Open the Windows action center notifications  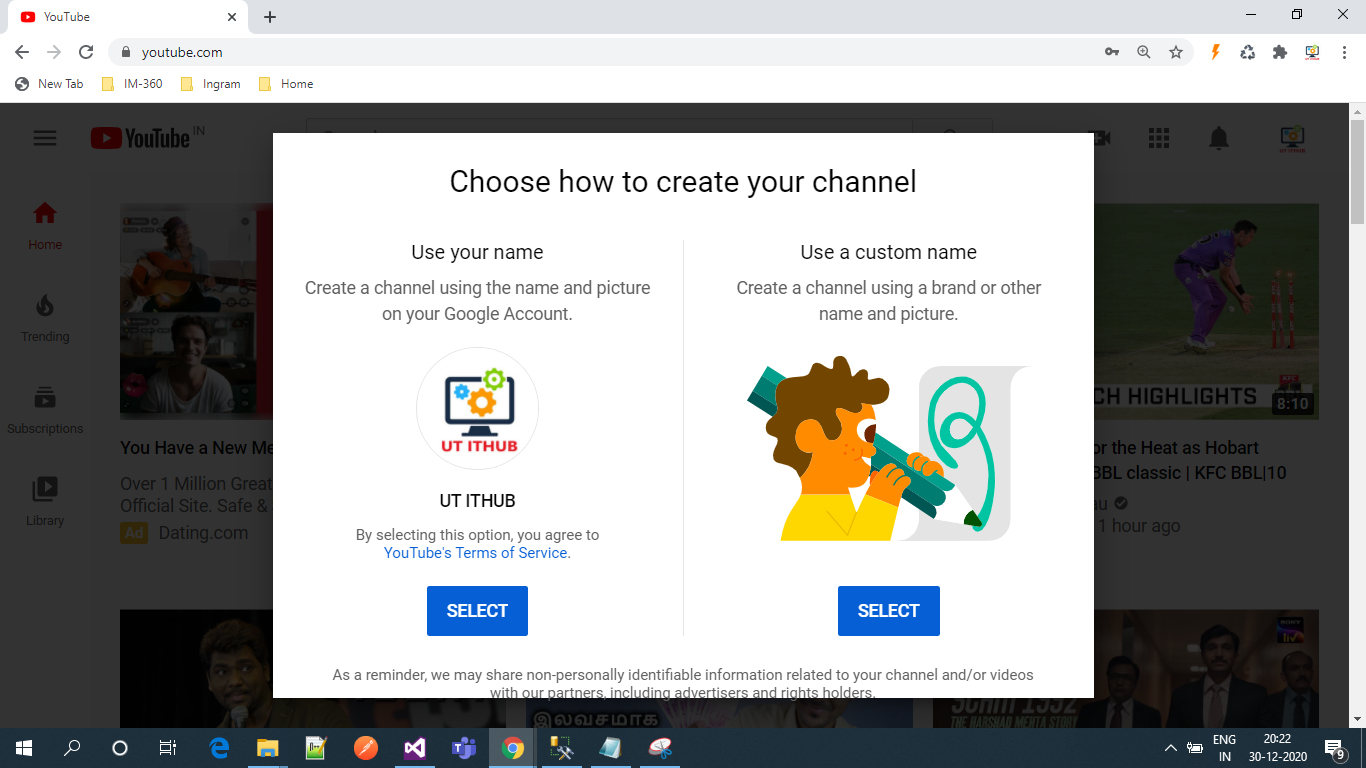[x=1335, y=748]
